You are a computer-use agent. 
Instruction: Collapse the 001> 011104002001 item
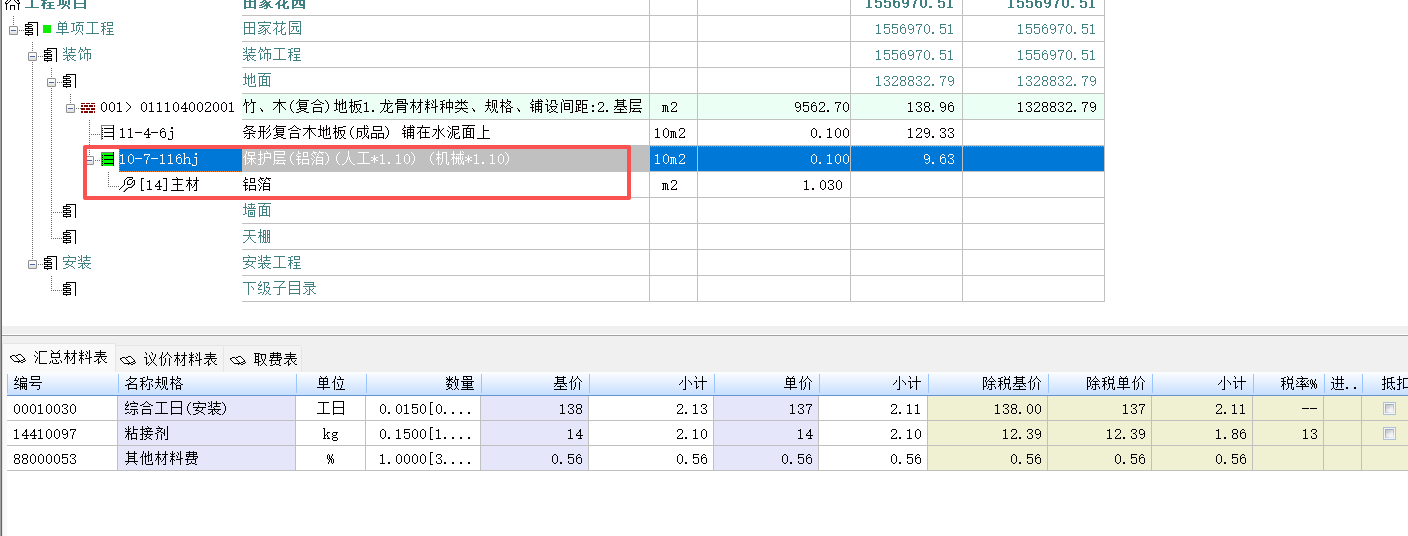71,107
